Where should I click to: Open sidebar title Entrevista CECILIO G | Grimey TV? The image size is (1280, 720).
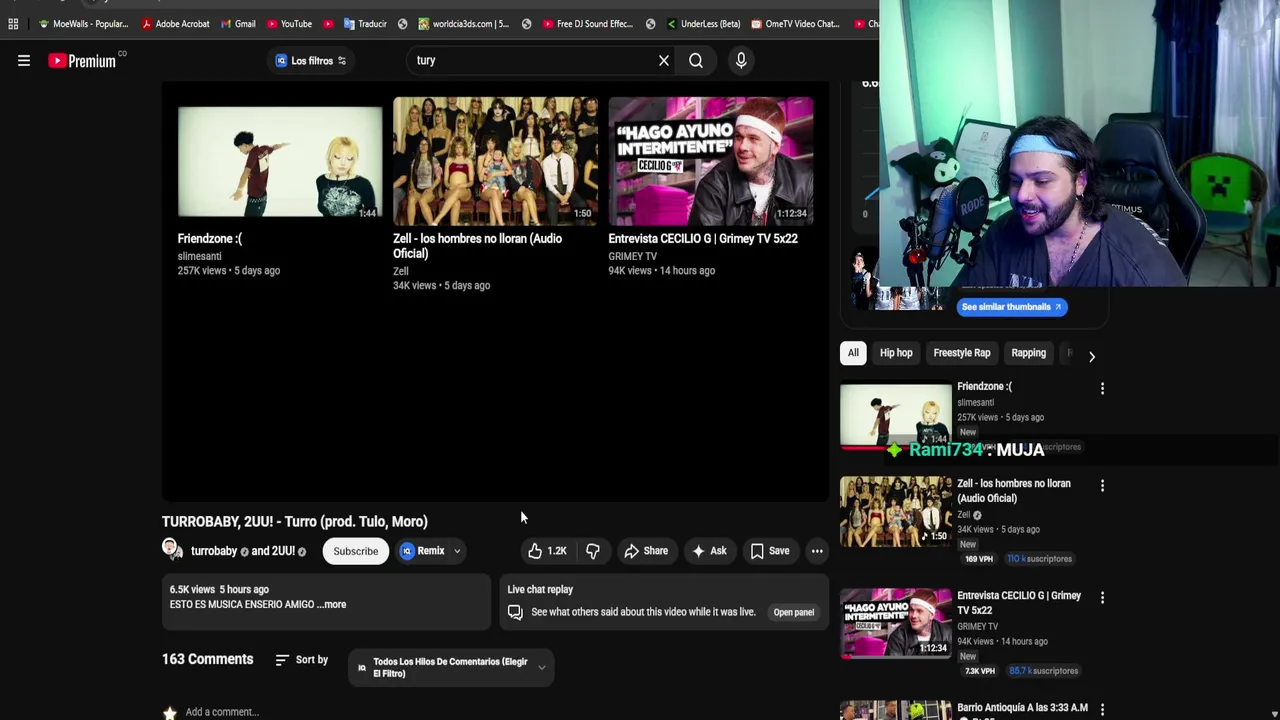(x=1019, y=603)
